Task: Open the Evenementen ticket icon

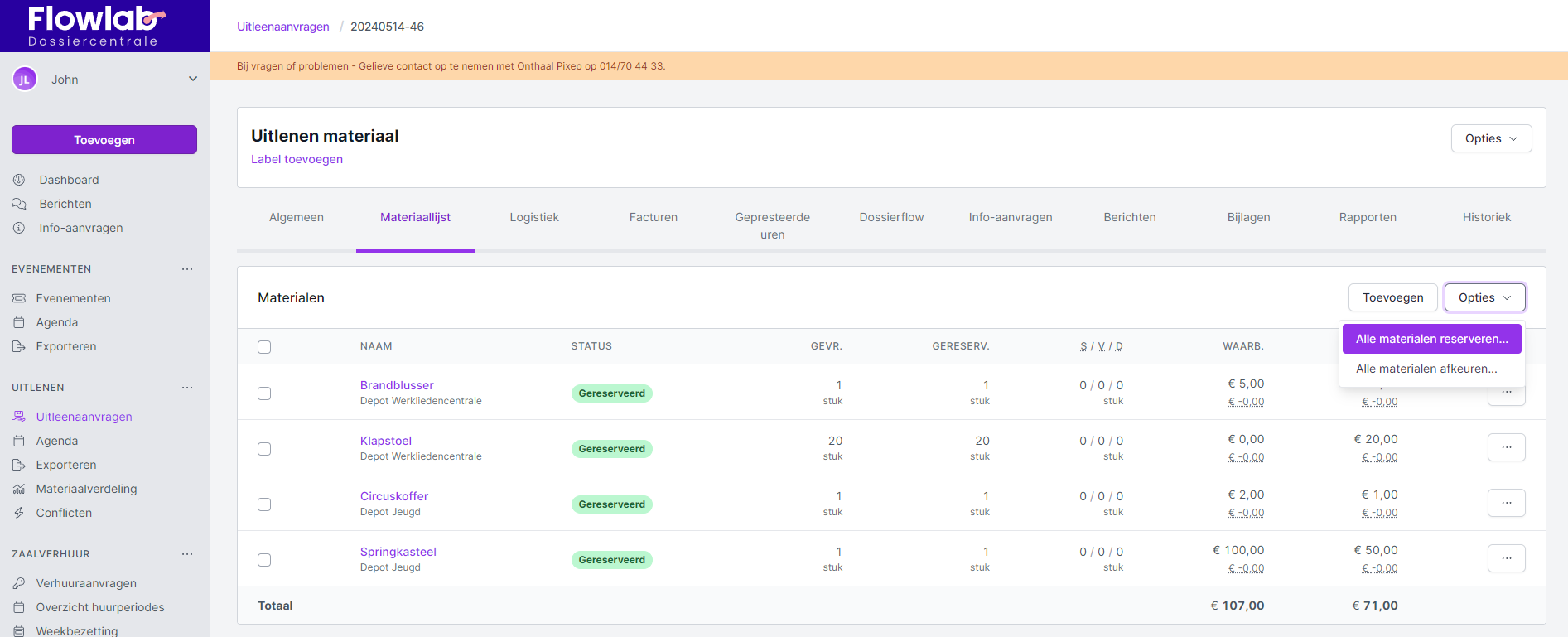Action: 19,298
